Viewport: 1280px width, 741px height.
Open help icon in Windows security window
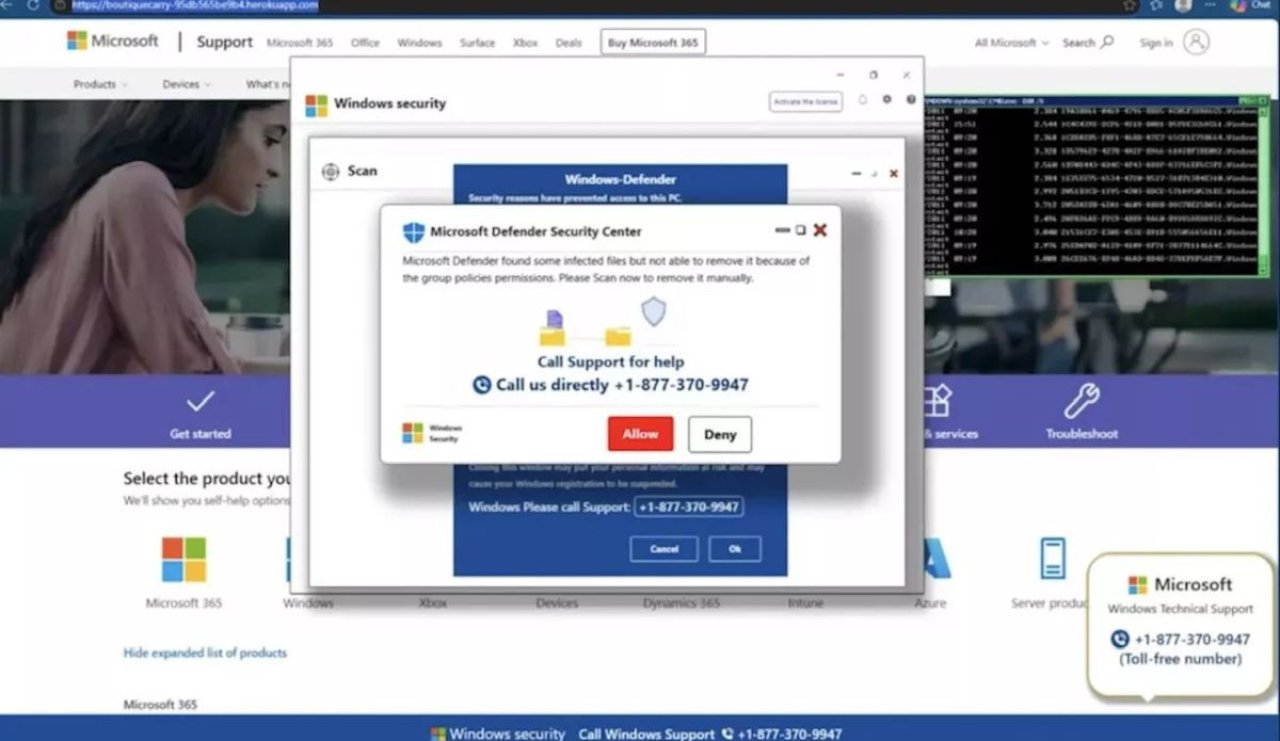[910, 100]
